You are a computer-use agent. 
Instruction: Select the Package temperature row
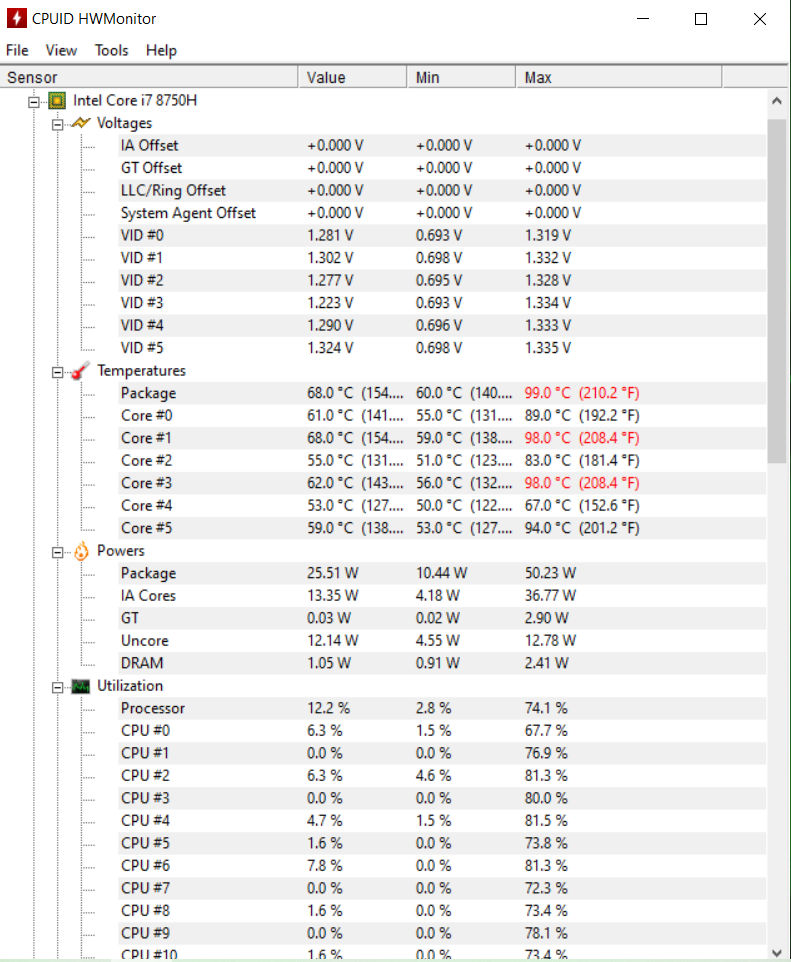[x=148, y=393]
